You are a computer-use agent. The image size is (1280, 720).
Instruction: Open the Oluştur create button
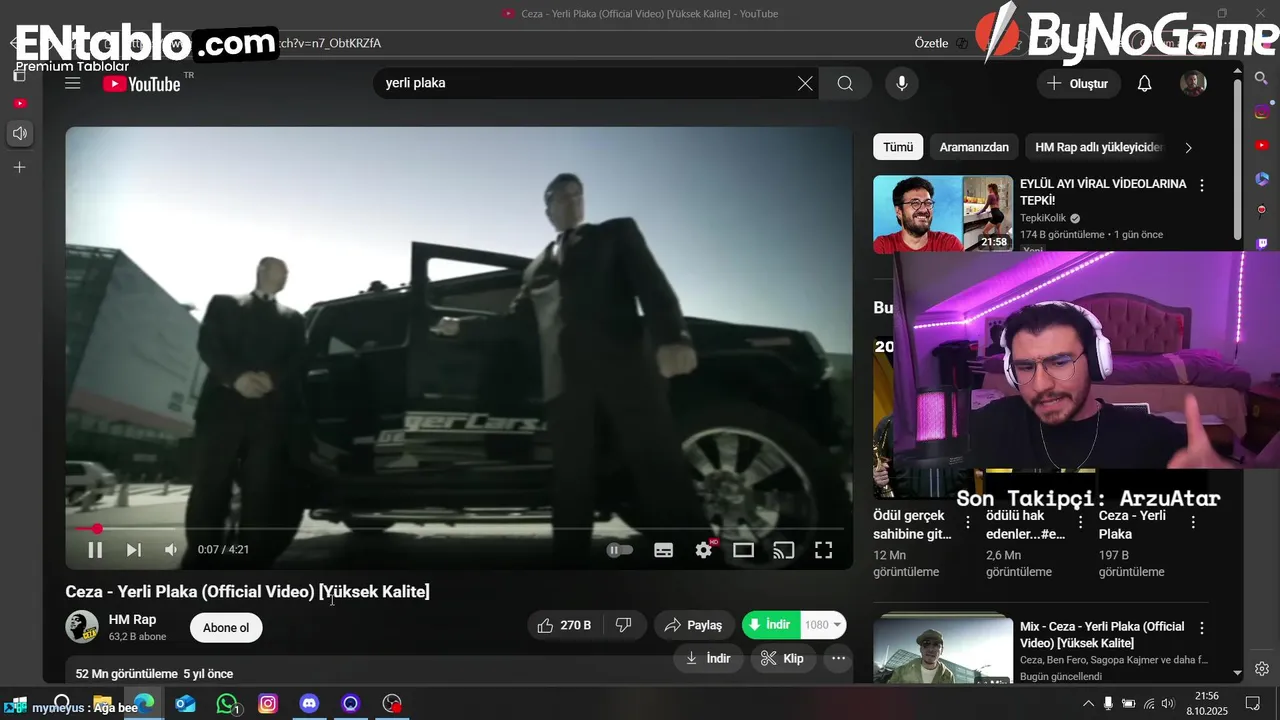(x=1078, y=83)
